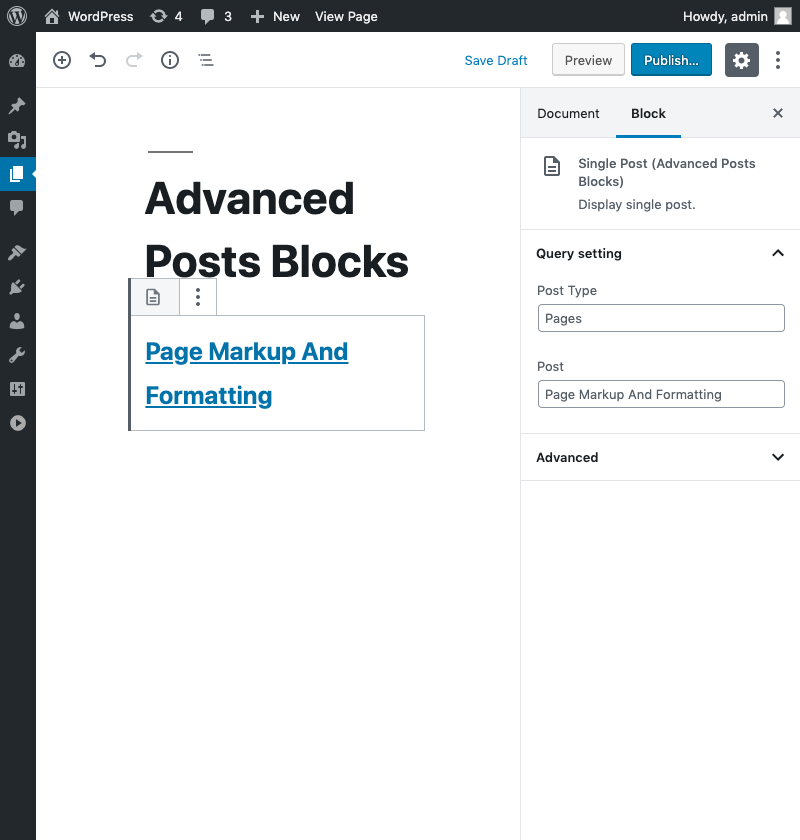The height and width of the screenshot is (840, 800).
Task: Open Tools wrench icon in sidebar
Action: (x=17, y=355)
